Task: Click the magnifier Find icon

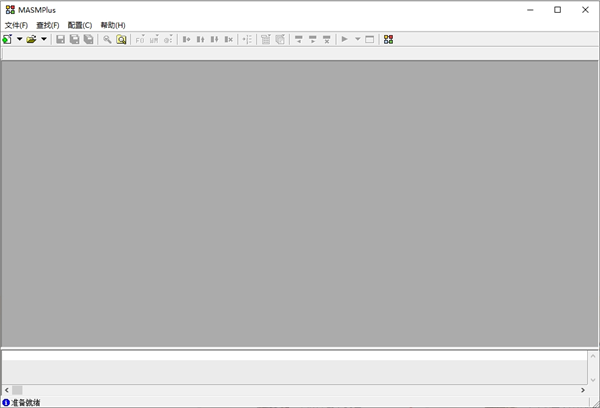Action: [x=107, y=39]
